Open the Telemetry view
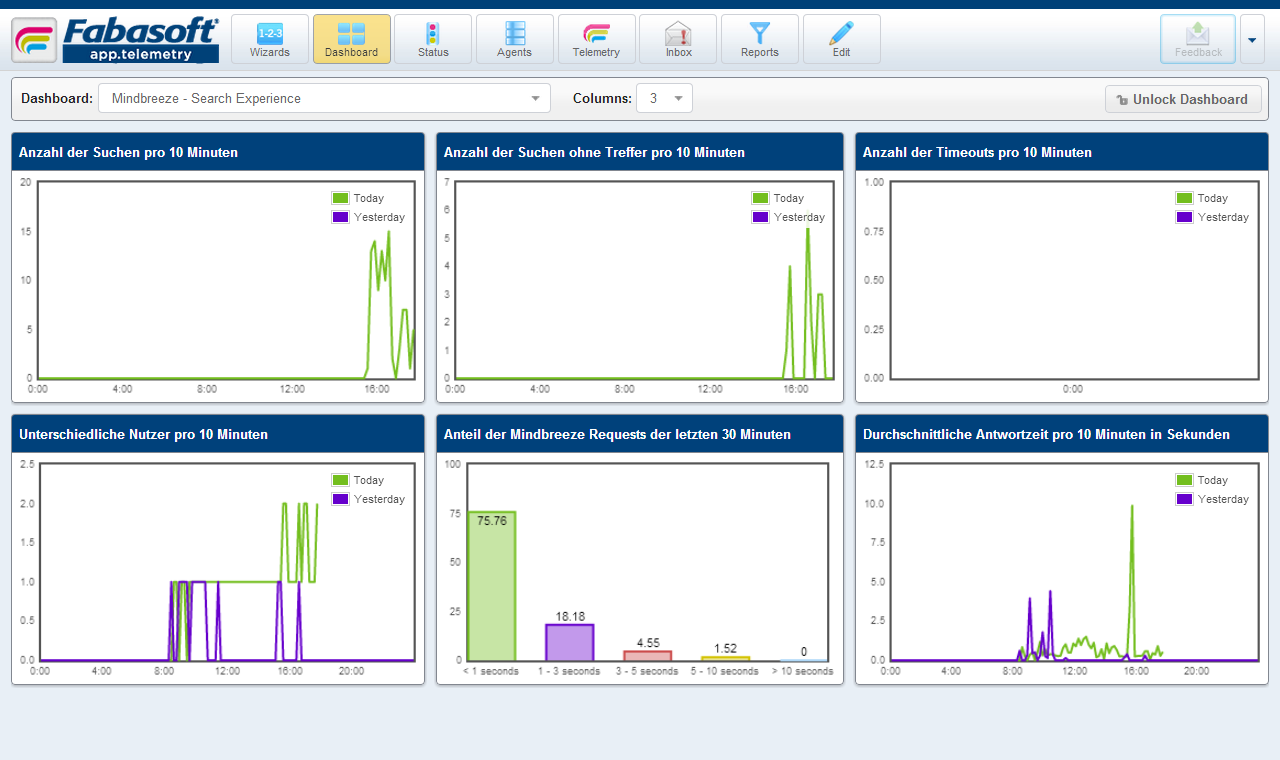This screenshot has width=1280, height=760. [x=597, y=39]
